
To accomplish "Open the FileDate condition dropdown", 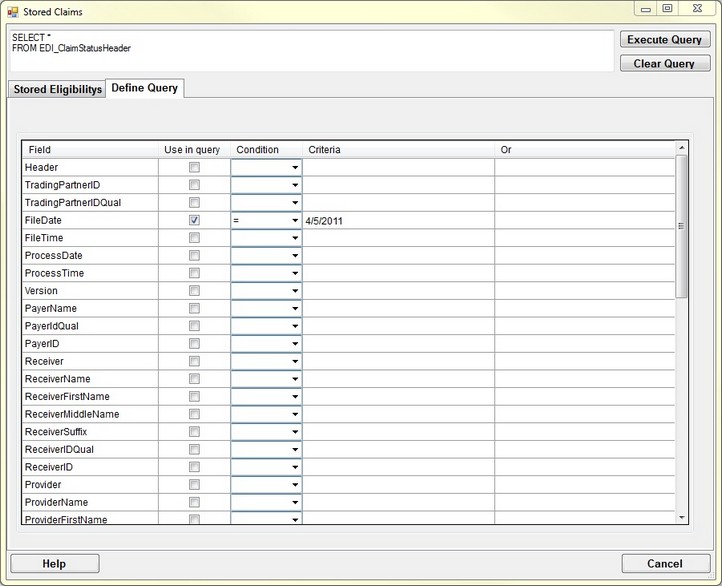I will (295, 221).
